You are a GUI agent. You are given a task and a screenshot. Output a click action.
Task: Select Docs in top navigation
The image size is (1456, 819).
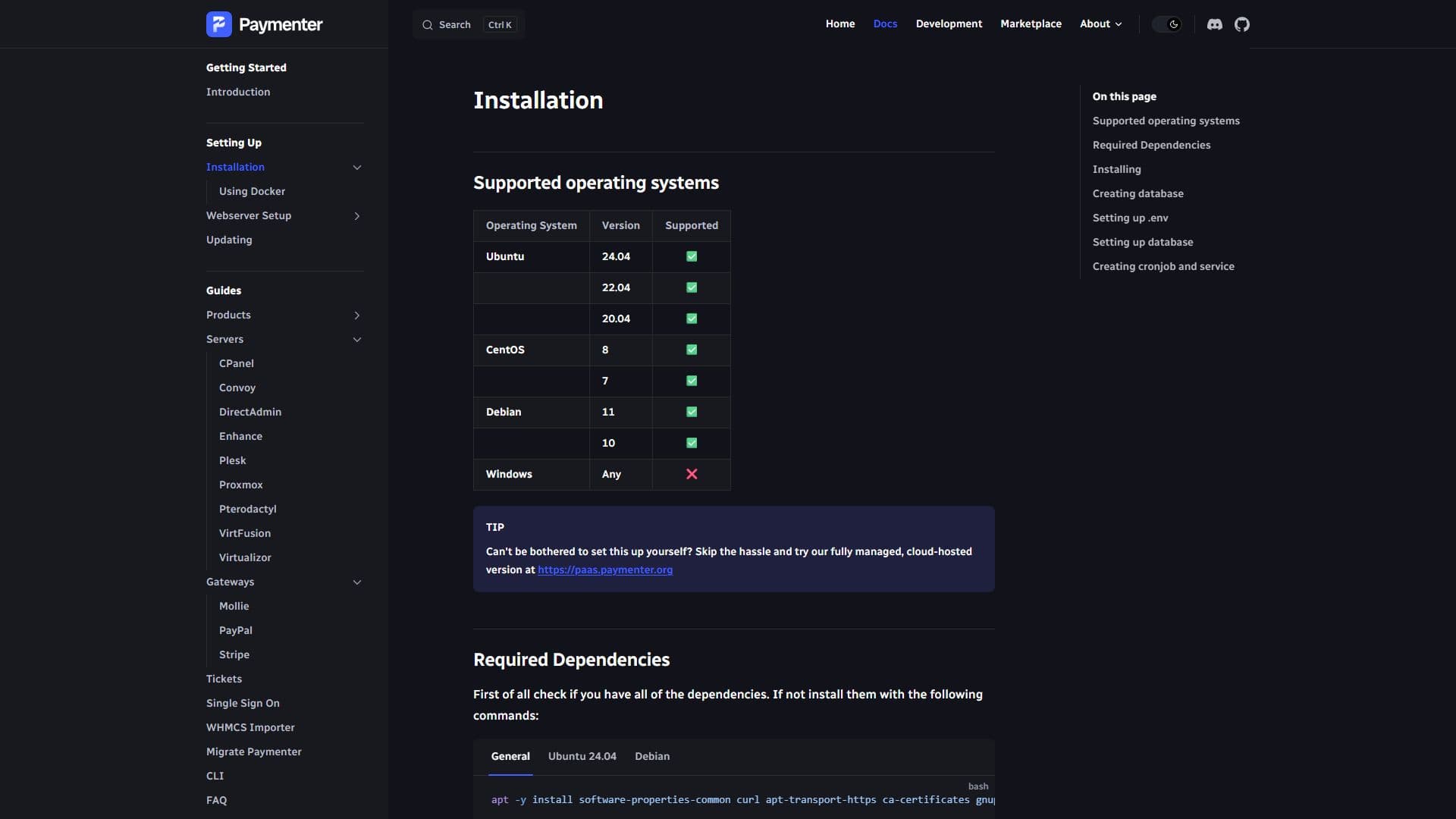(885, 24)
